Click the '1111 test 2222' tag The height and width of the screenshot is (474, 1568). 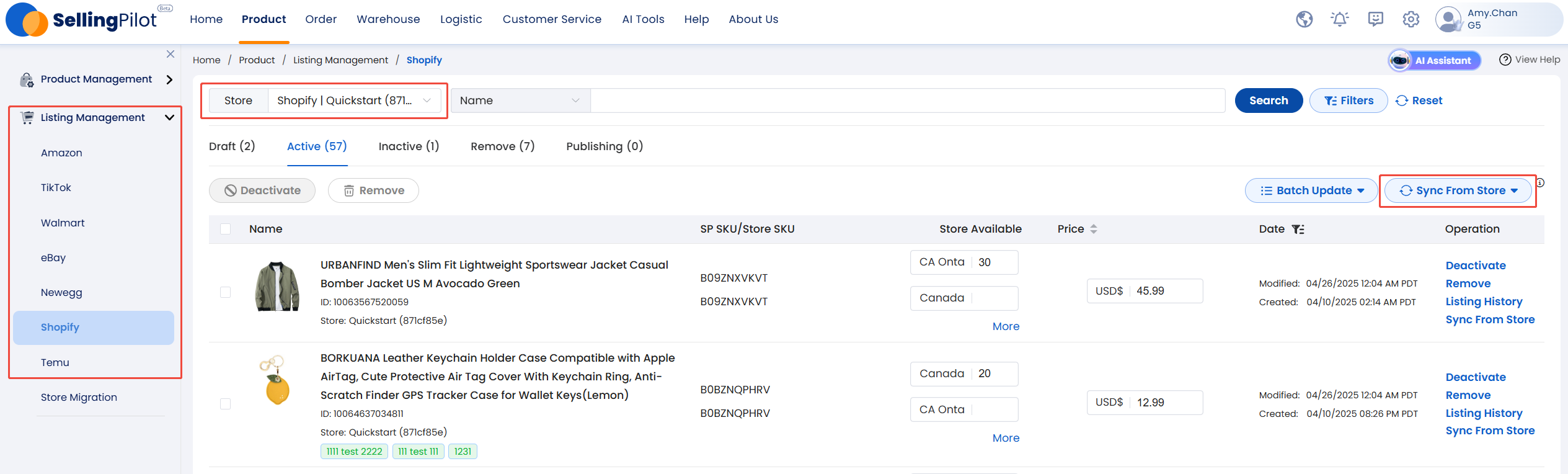click(x=354, y=452)
